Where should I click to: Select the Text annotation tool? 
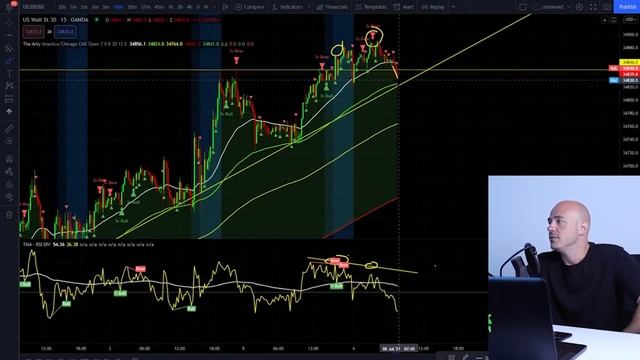9,73
